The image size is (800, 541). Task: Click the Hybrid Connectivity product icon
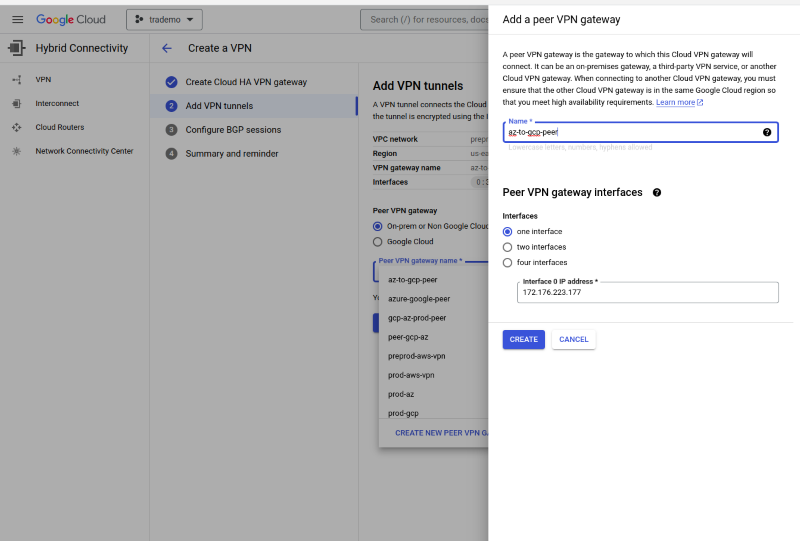point(16,48)
